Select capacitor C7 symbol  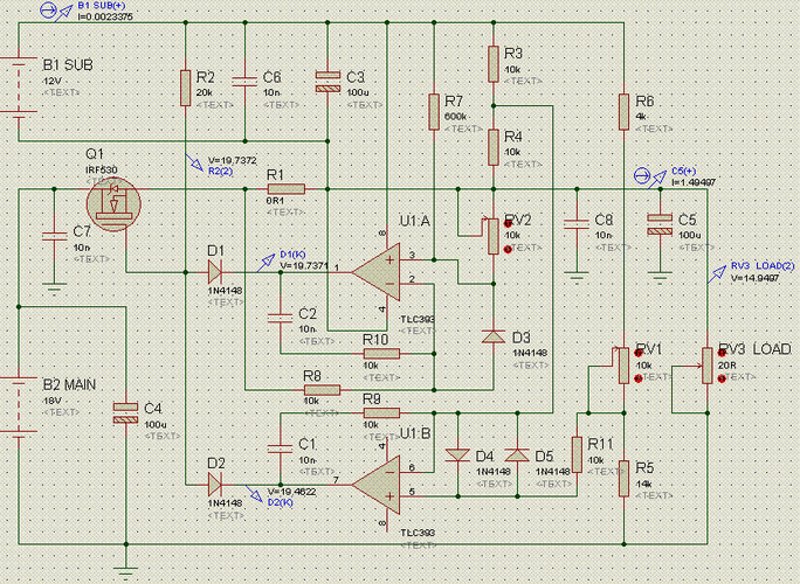pos(54,236)
